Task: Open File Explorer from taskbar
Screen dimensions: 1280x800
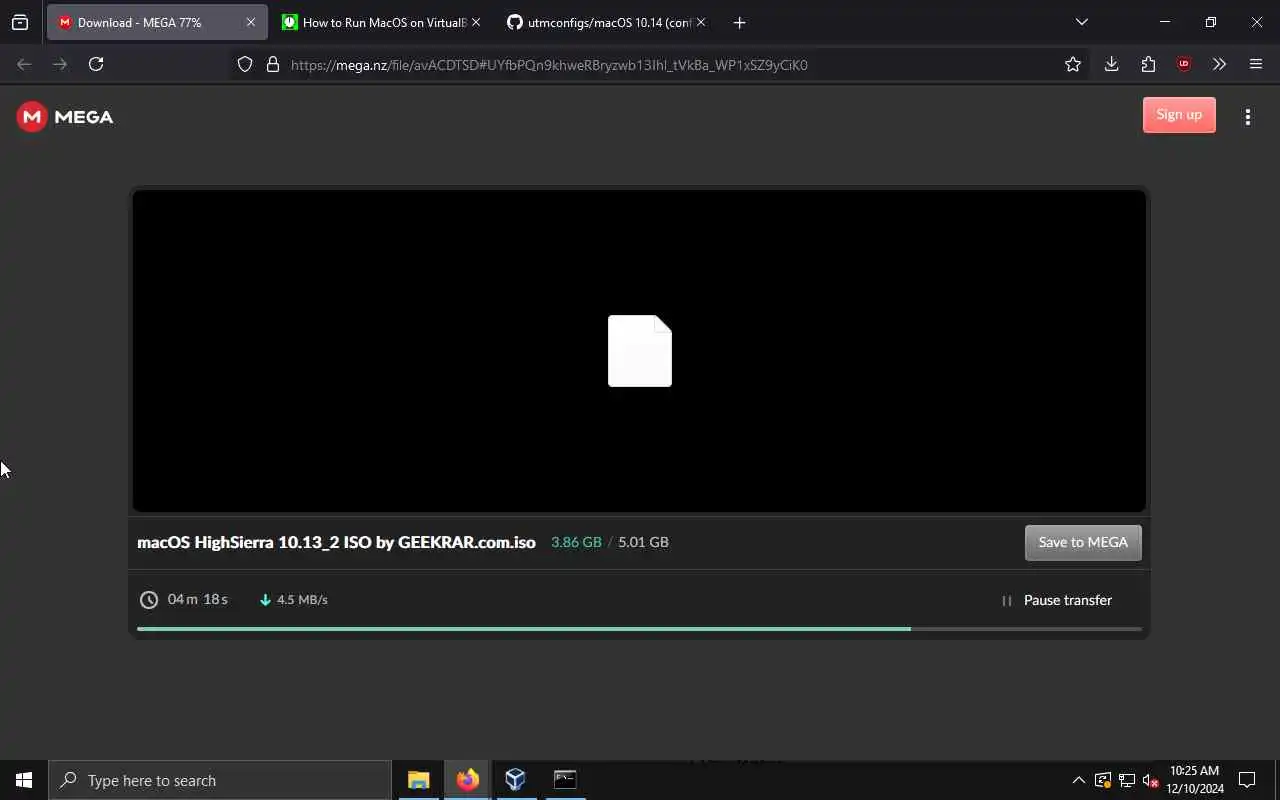Action: pyautogui.click(x=418, y=780)
